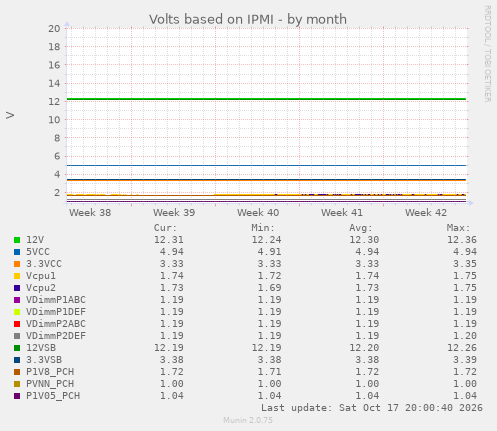
Task: Click the Week 38 axis label
Action: [x=90, y=213]
